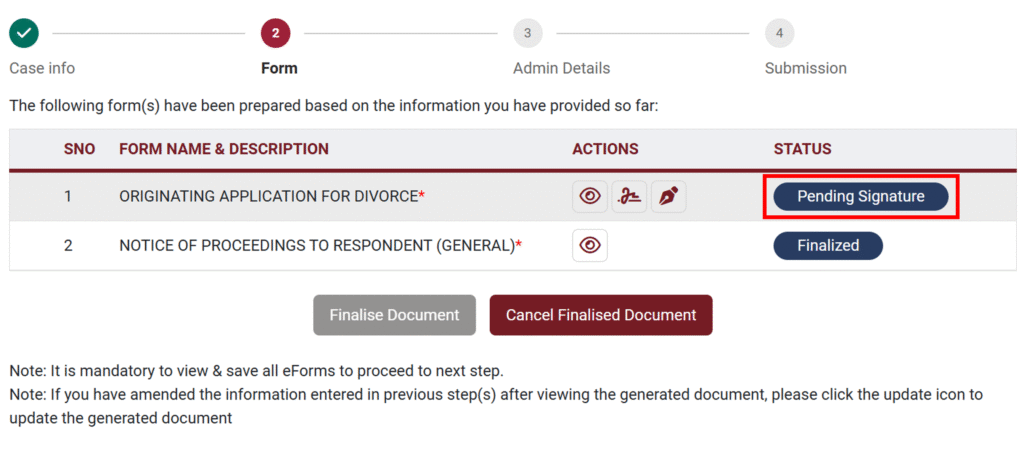Screen dimensions: 1024x449
Task: Click the green checkmark step circle
Action: point(24,33)
